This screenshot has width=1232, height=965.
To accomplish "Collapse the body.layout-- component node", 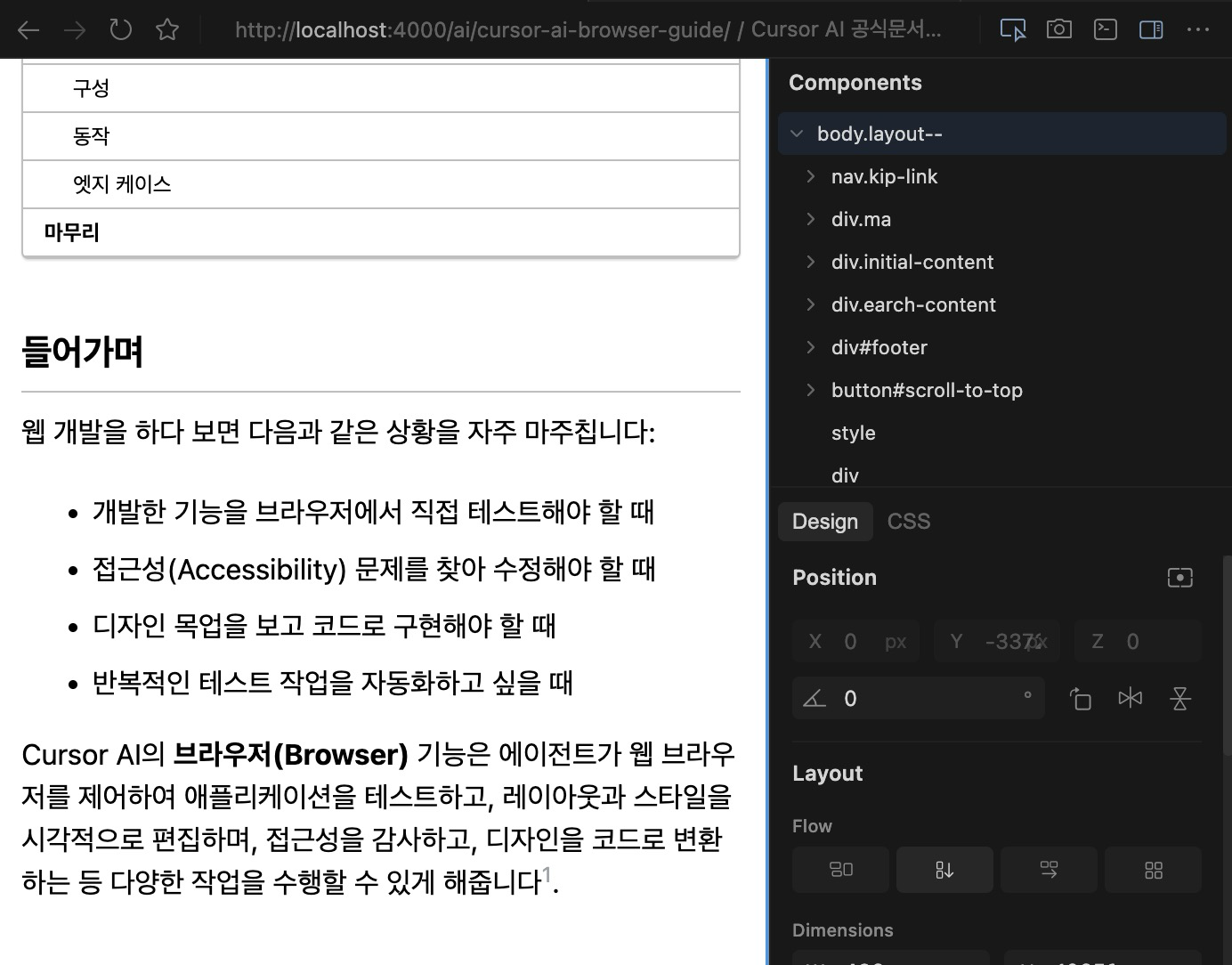I will [x=797, y=134].
